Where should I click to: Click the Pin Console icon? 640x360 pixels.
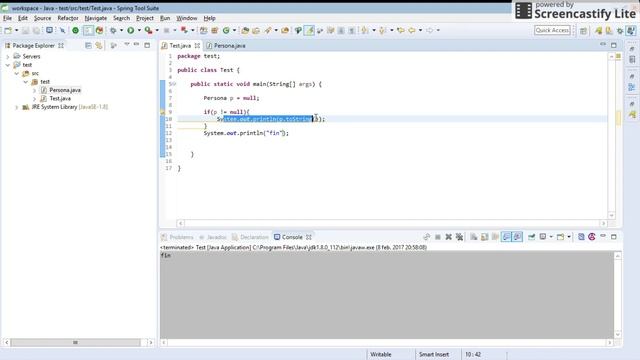[531, 237]
